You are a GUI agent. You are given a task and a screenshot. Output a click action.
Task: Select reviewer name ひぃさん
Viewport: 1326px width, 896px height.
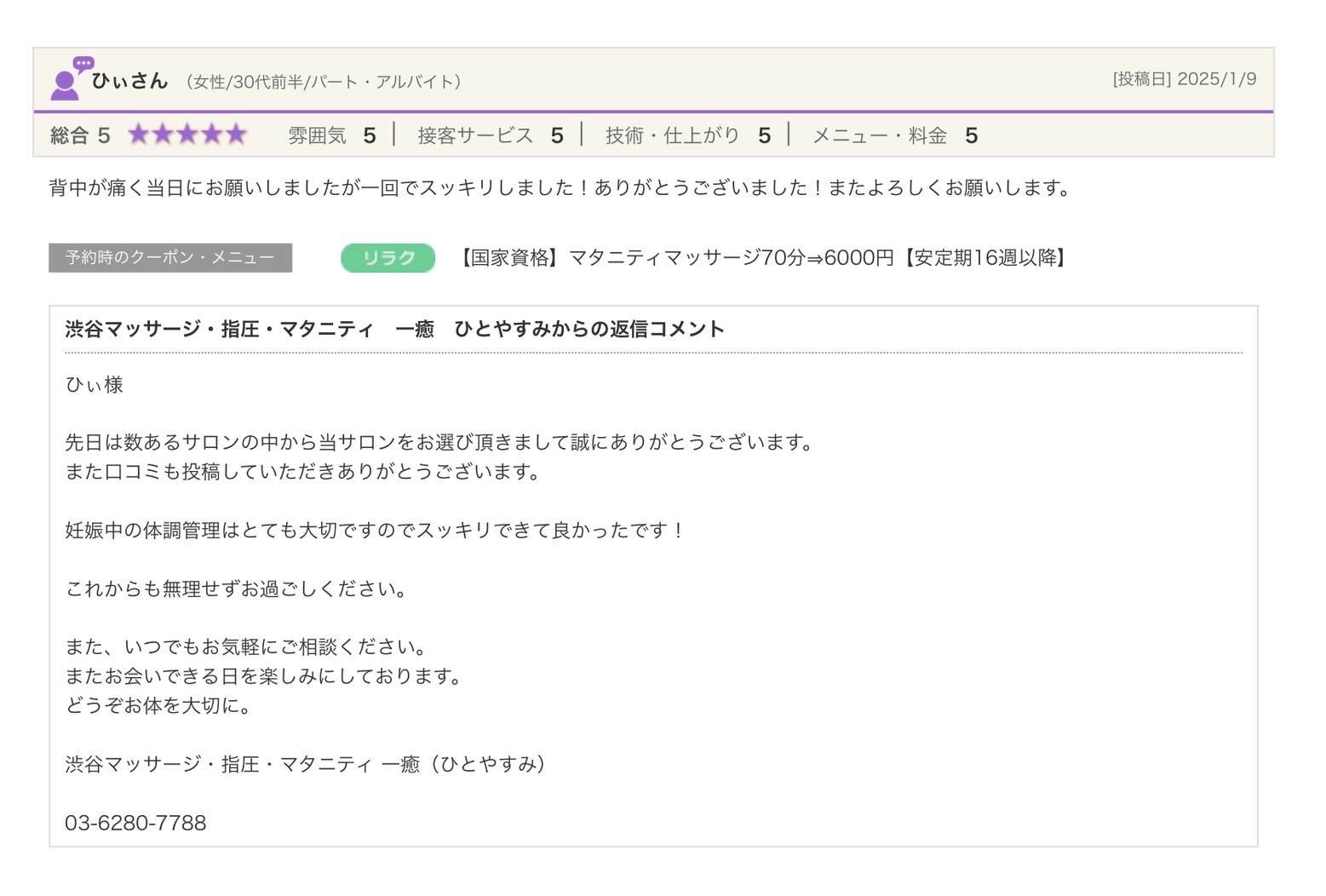(x=129, y=81)
